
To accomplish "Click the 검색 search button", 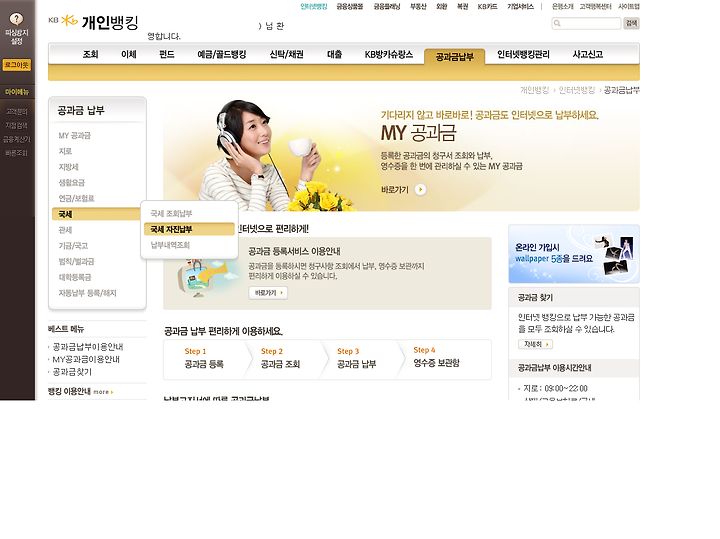I will click(x=631, y=23).
